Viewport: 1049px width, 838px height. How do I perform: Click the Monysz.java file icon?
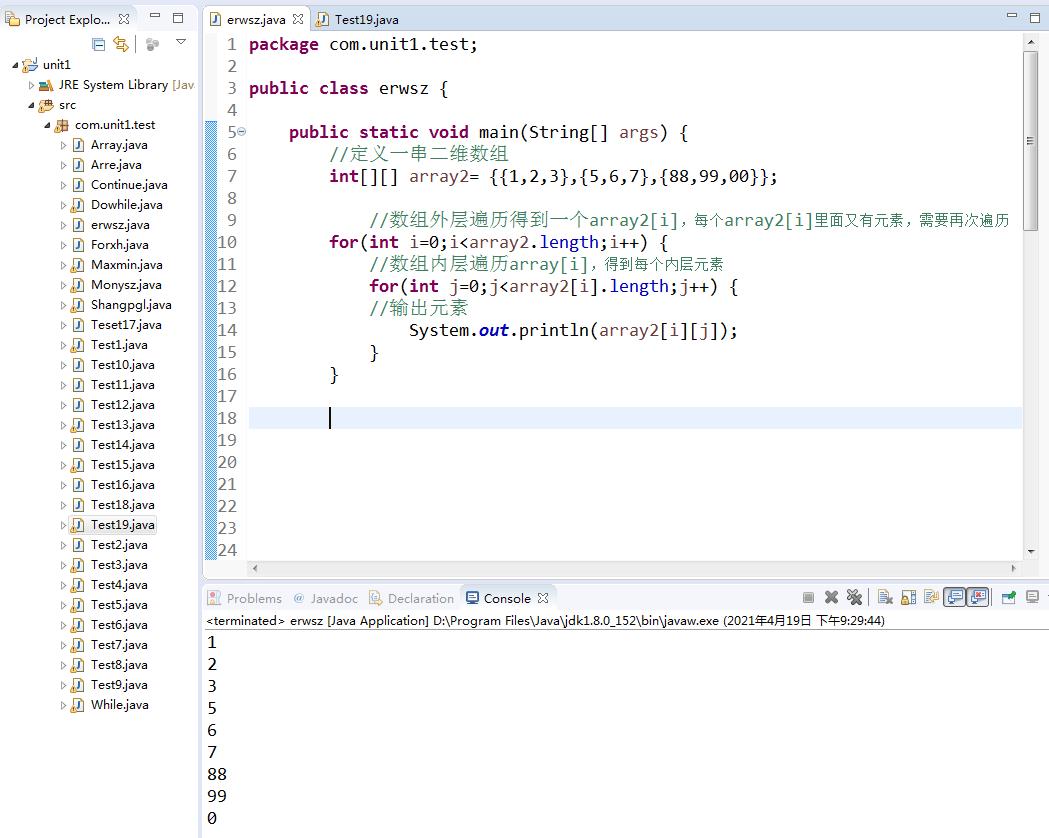tap(78, 285)
